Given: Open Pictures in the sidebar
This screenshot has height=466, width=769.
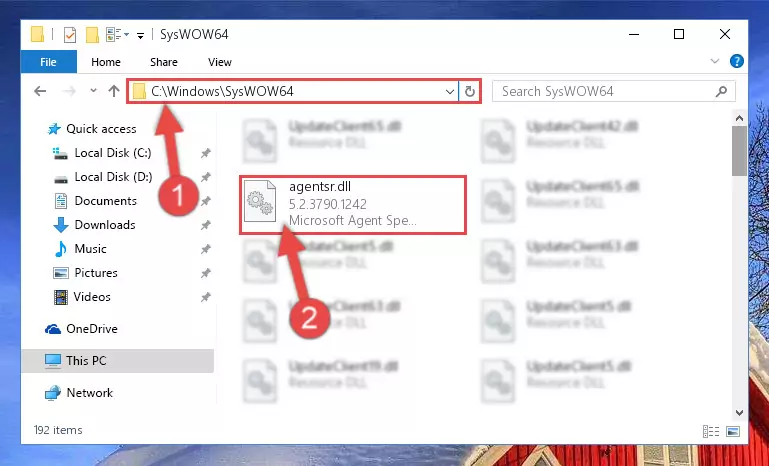Looking at the screenshot, I should tap(96, 273).
